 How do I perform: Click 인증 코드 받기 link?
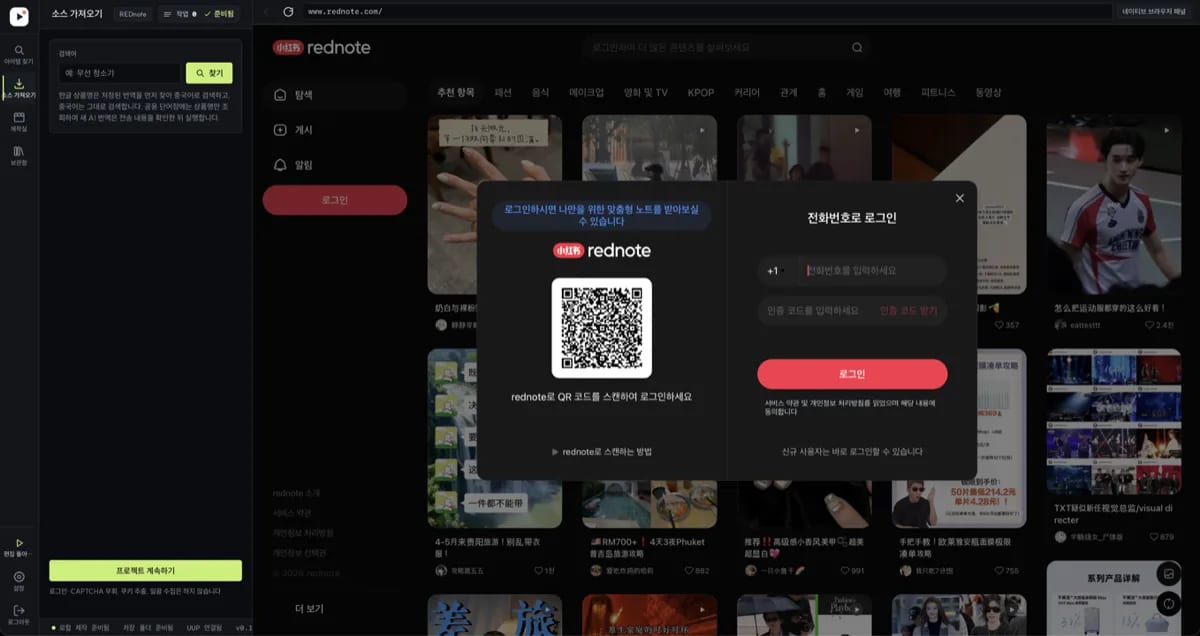click(x=909, y=310)
